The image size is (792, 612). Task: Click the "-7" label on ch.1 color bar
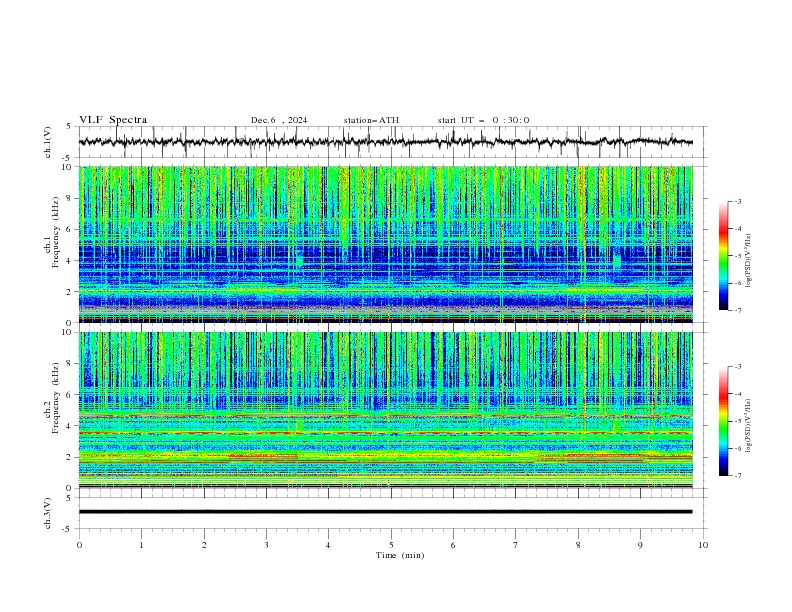737,310
